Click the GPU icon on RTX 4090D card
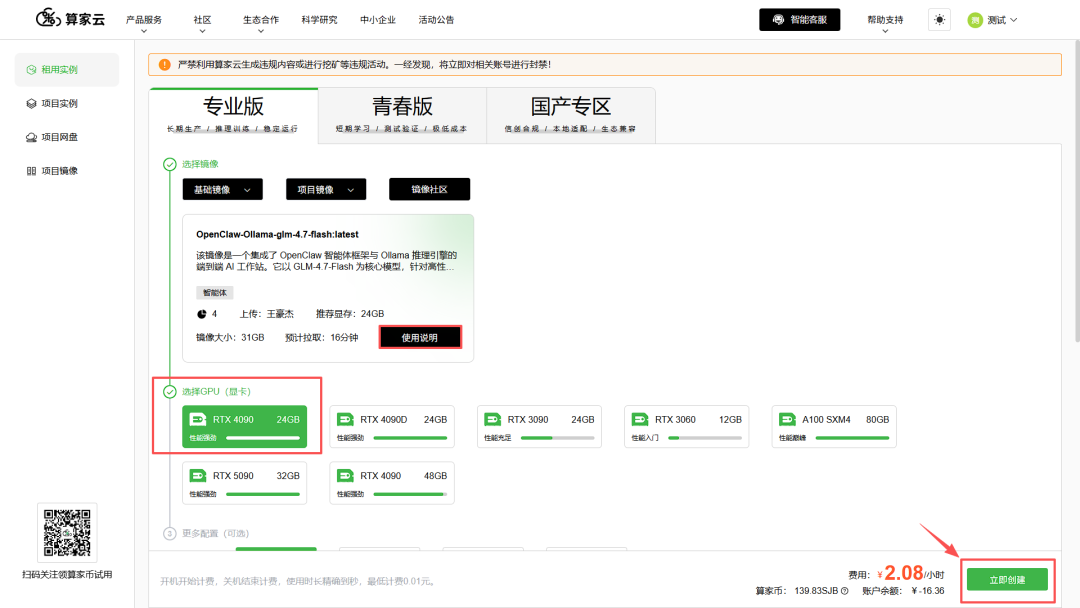This screenshot has width=1080, height=608. (x=345, y=419)
